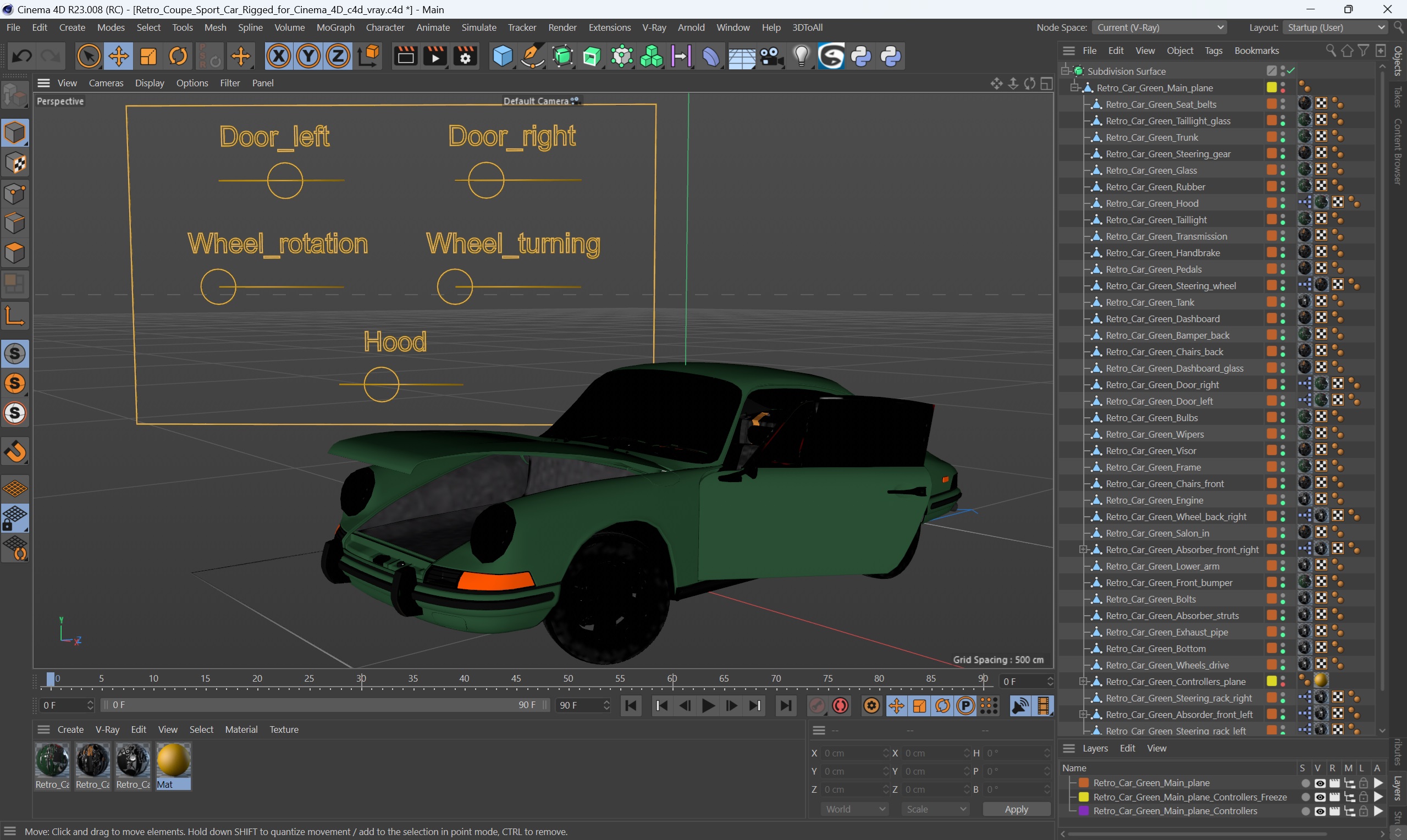
Task: Collapse the Subdivision Surface hierarchy
Action: click(1066, 71)
